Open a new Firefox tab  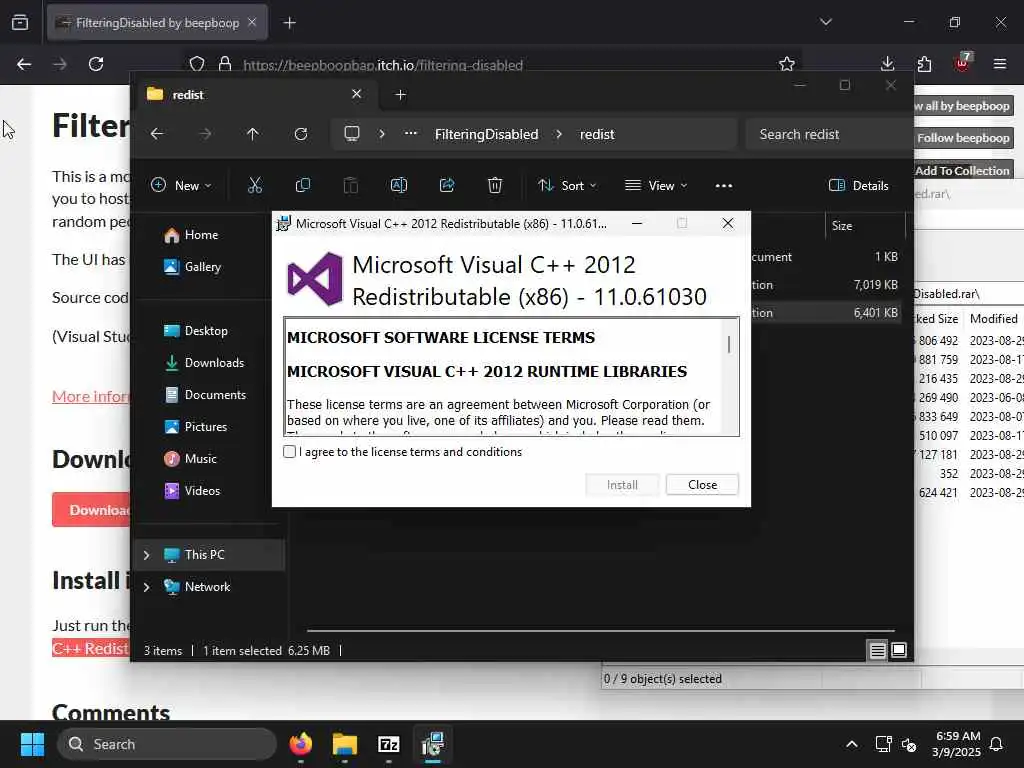point(289,23)
